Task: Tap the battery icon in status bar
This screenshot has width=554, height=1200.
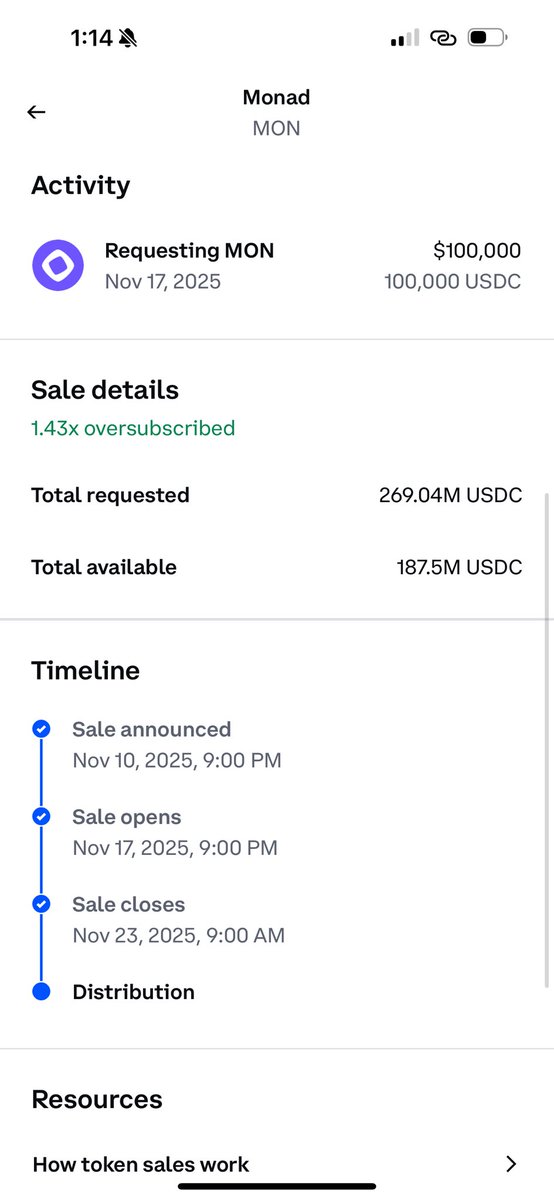Action: (x=489, y=38)
